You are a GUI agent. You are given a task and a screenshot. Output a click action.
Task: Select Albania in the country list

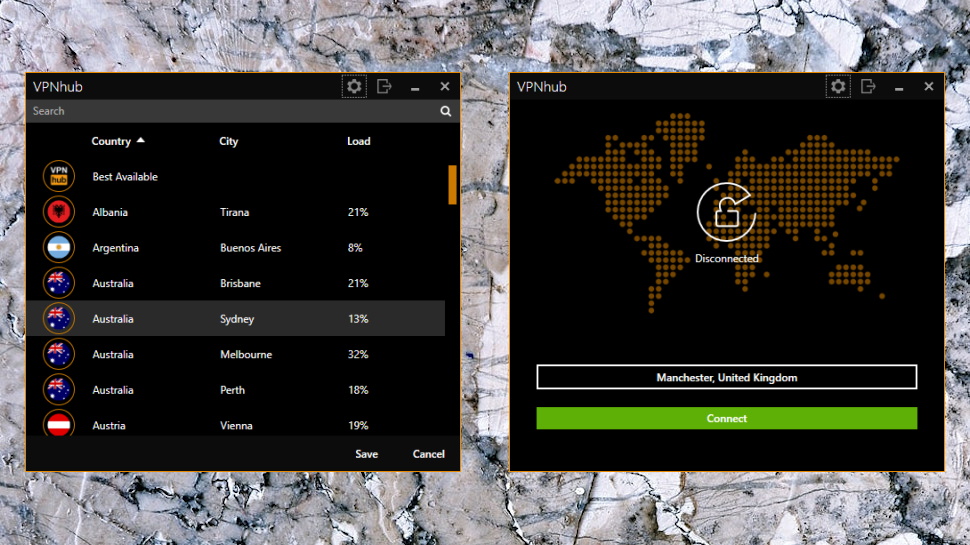[110, 212]
